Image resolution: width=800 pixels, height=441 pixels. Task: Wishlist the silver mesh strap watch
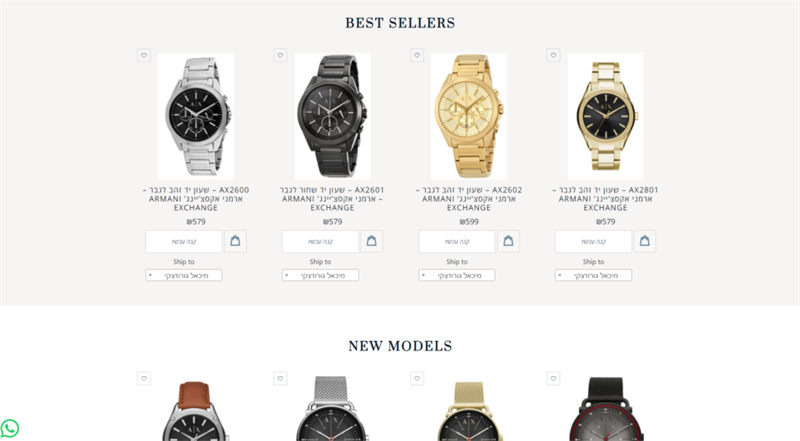click(280, 378)
